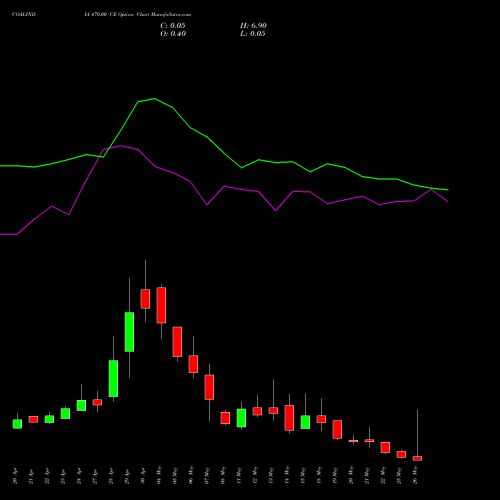Click the low value L: 0.05

click(253, 34)
